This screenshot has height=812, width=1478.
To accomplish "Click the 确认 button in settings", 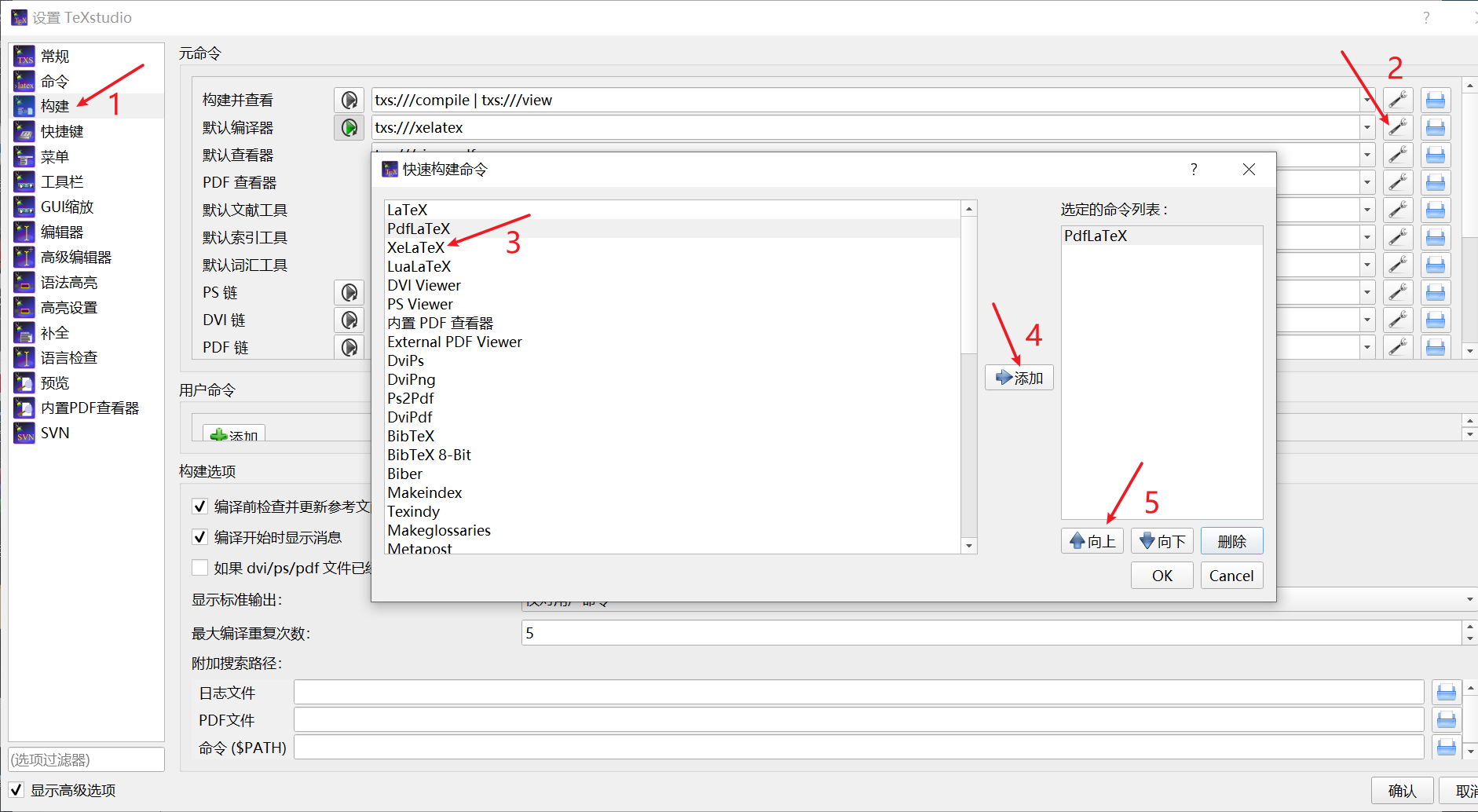I will [x=1403, y=791].
